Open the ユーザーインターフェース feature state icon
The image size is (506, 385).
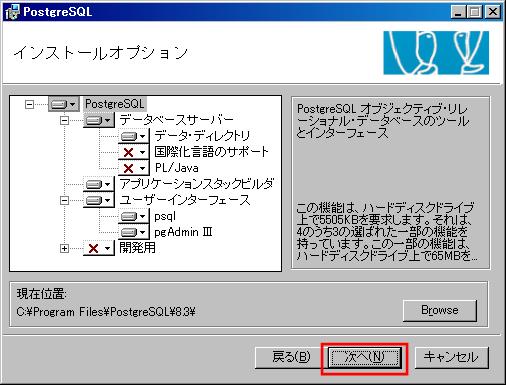(x=98, y=200)
